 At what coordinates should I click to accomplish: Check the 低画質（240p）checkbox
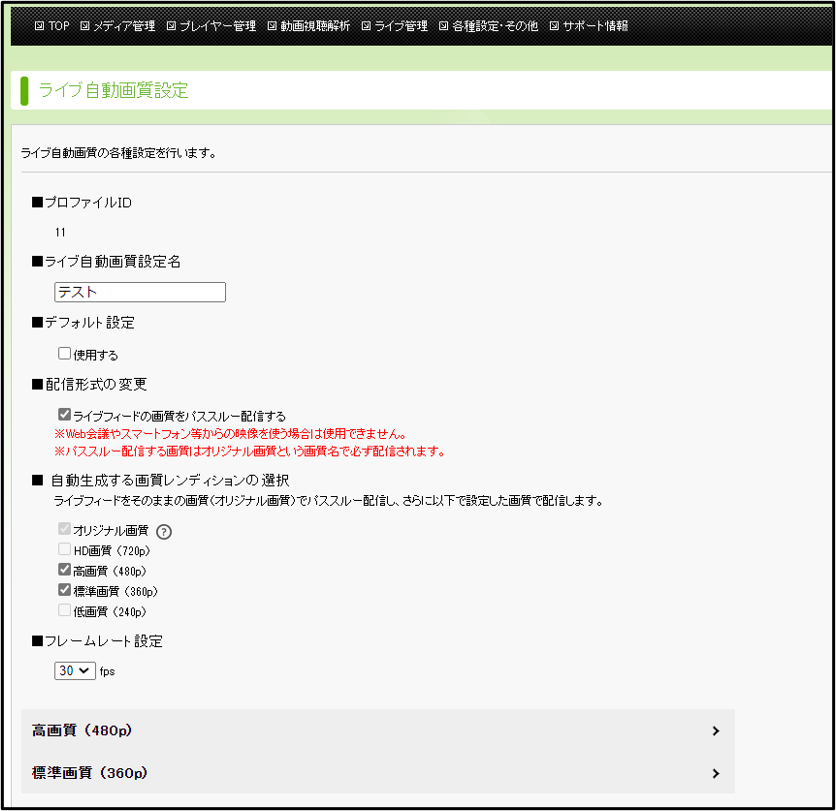(x=65, y=610)
